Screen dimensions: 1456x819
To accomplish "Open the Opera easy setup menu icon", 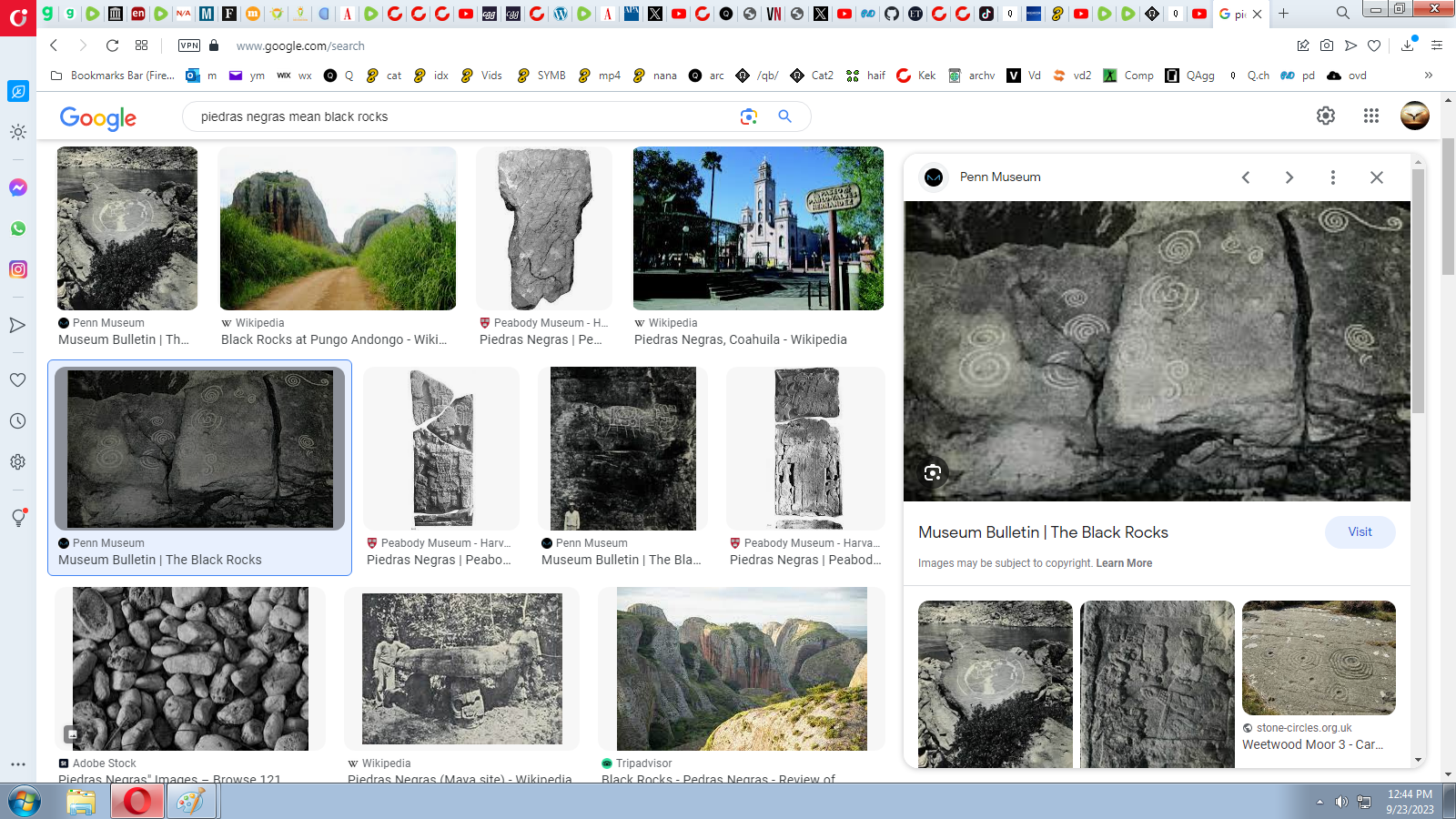I will point(1437,45).
